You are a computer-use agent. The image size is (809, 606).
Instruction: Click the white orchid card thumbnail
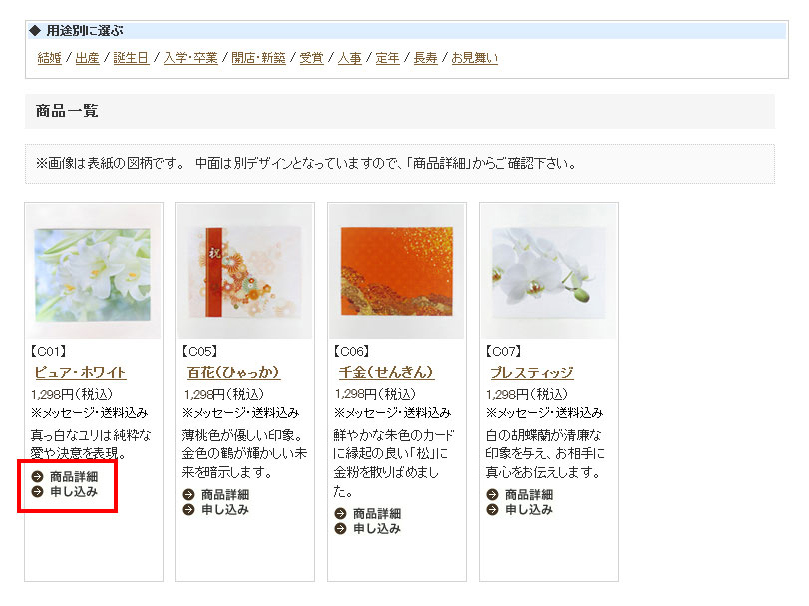point(548,272)
